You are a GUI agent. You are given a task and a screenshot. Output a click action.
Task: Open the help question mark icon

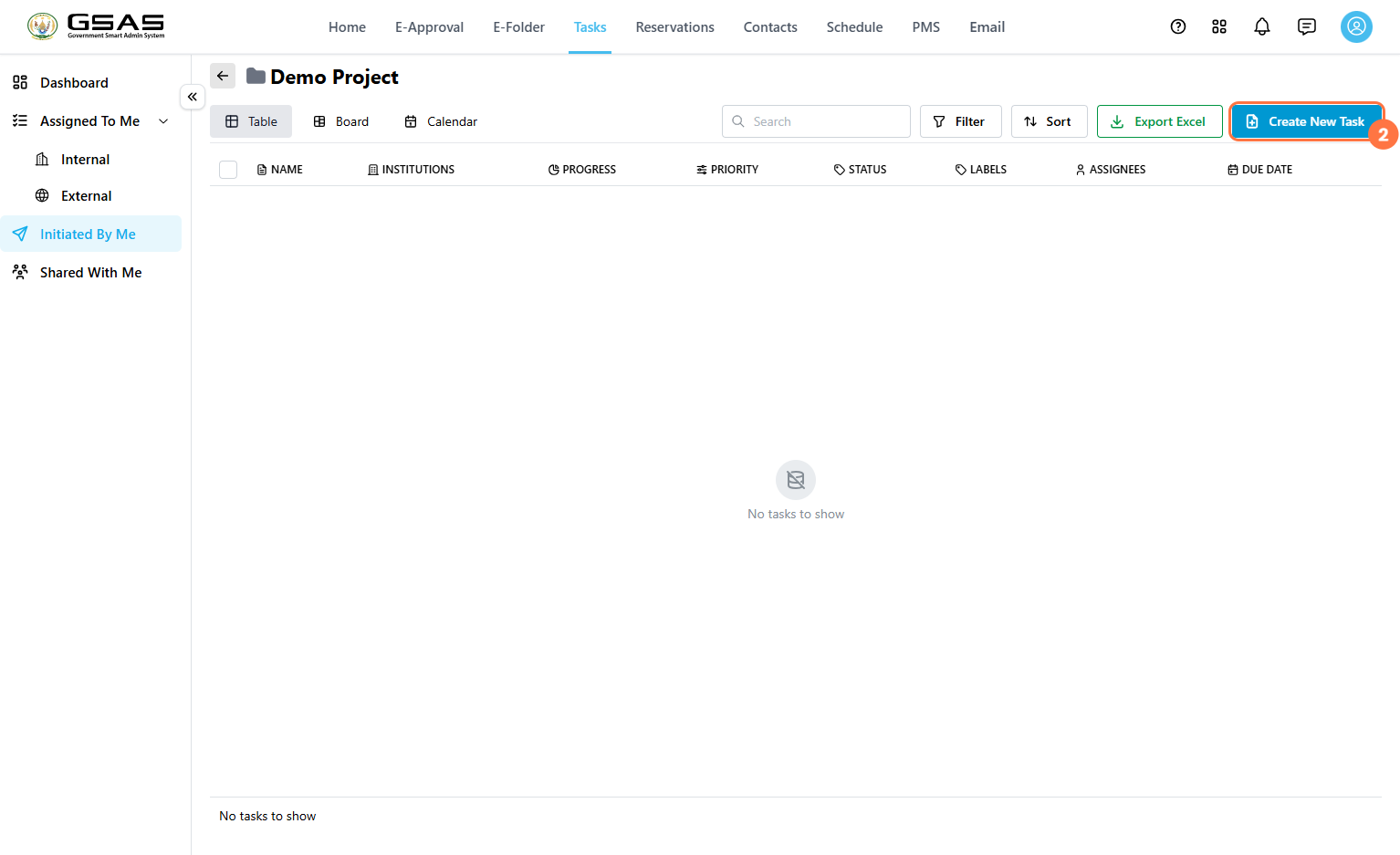[1178, 26]
